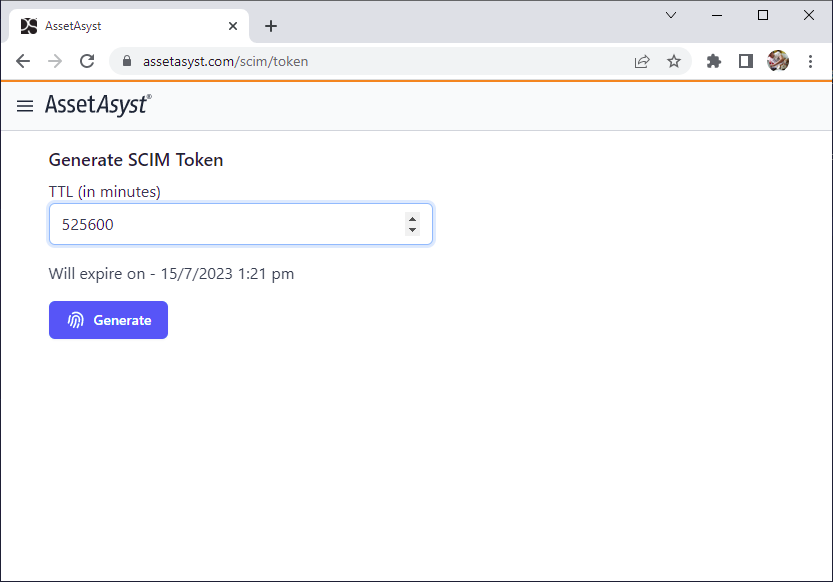Reload the current page

point(87,62)
